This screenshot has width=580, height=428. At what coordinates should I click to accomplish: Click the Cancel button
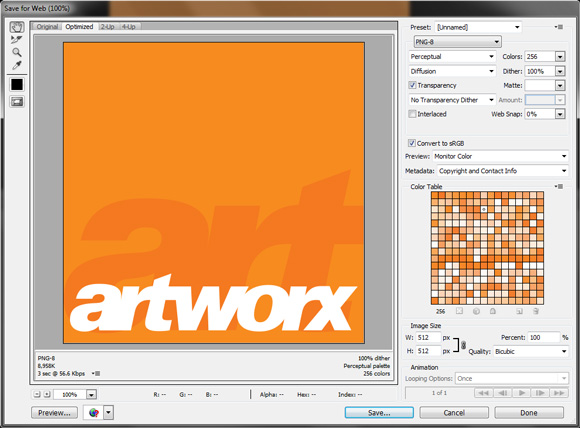point(454,413)
